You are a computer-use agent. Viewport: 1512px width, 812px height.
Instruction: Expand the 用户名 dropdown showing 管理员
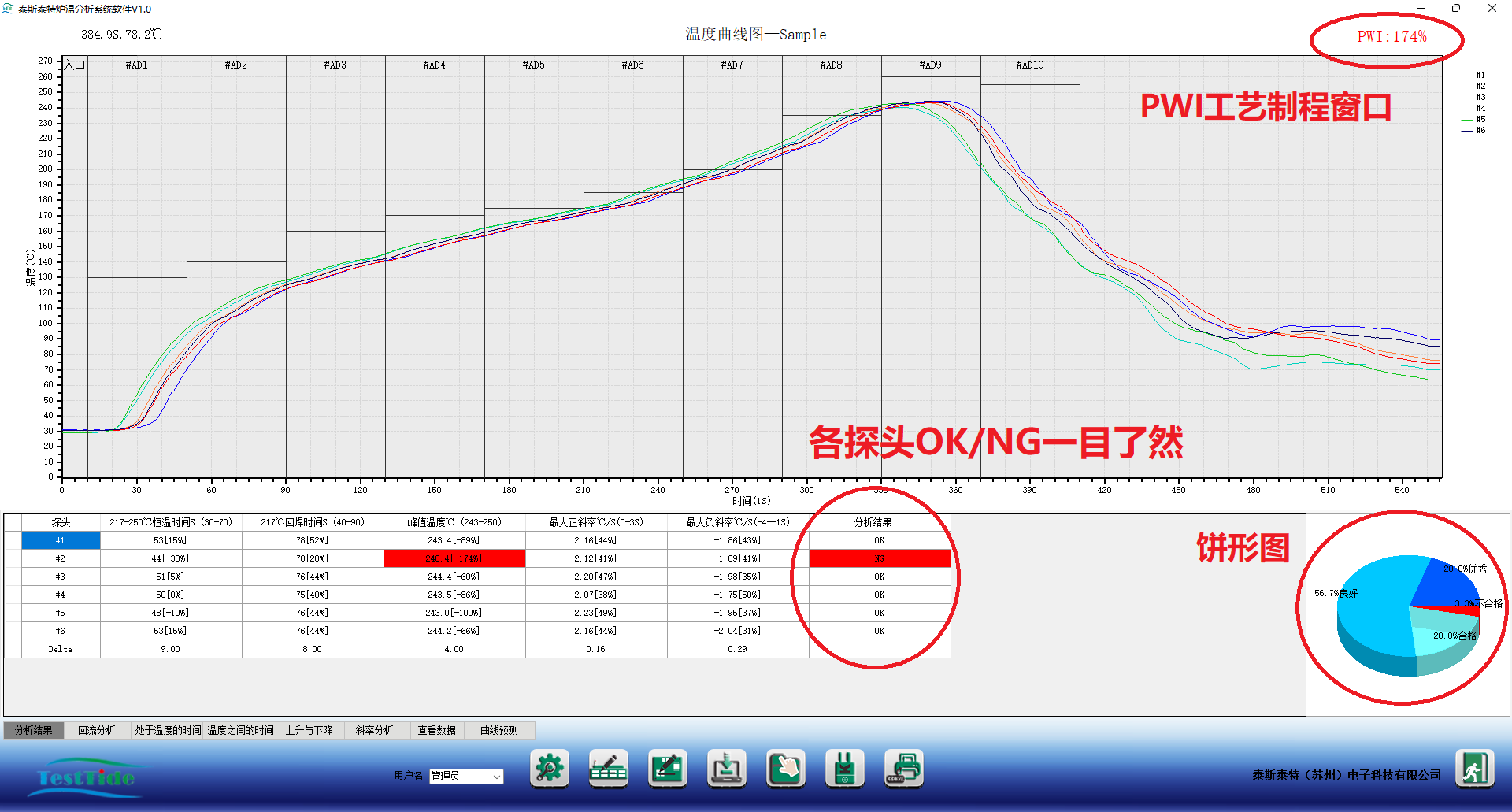496,777
